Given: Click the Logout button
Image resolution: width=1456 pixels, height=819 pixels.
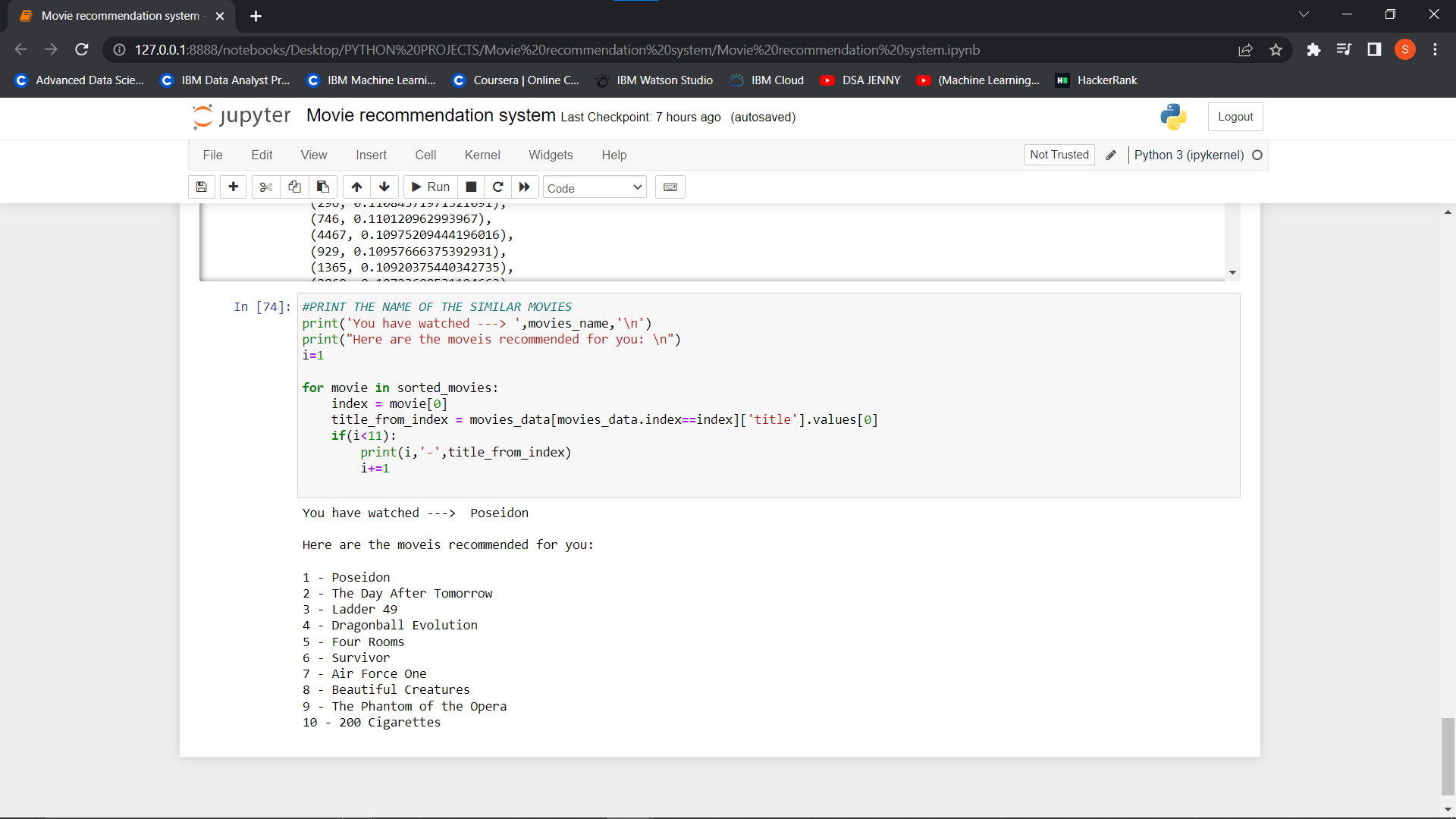Looking at the screenshot, I should pyautogui.click(x=1235, y=117).
